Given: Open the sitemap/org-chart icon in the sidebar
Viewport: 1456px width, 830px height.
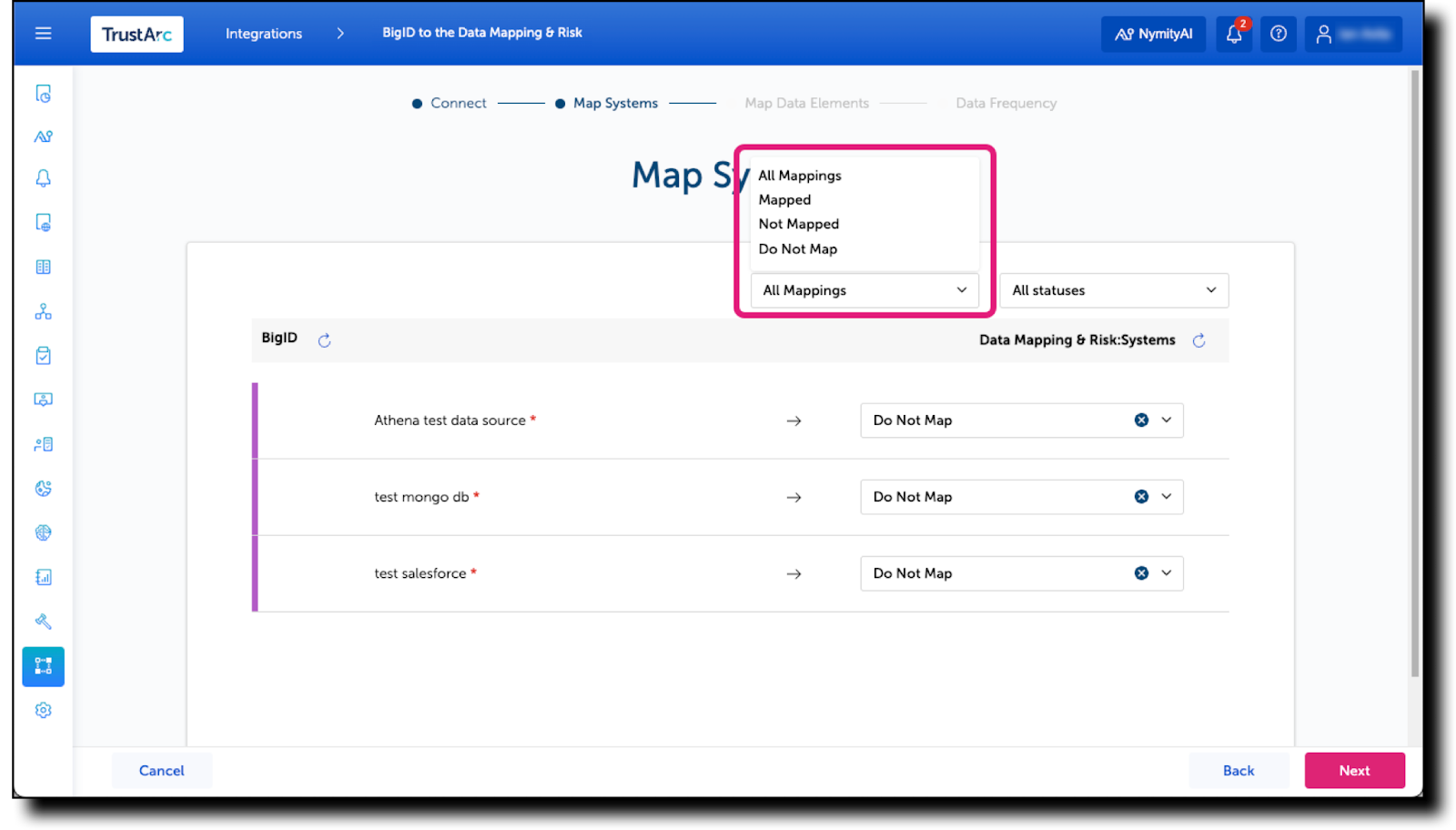Looking at the screenshot, I should [43, 310].
